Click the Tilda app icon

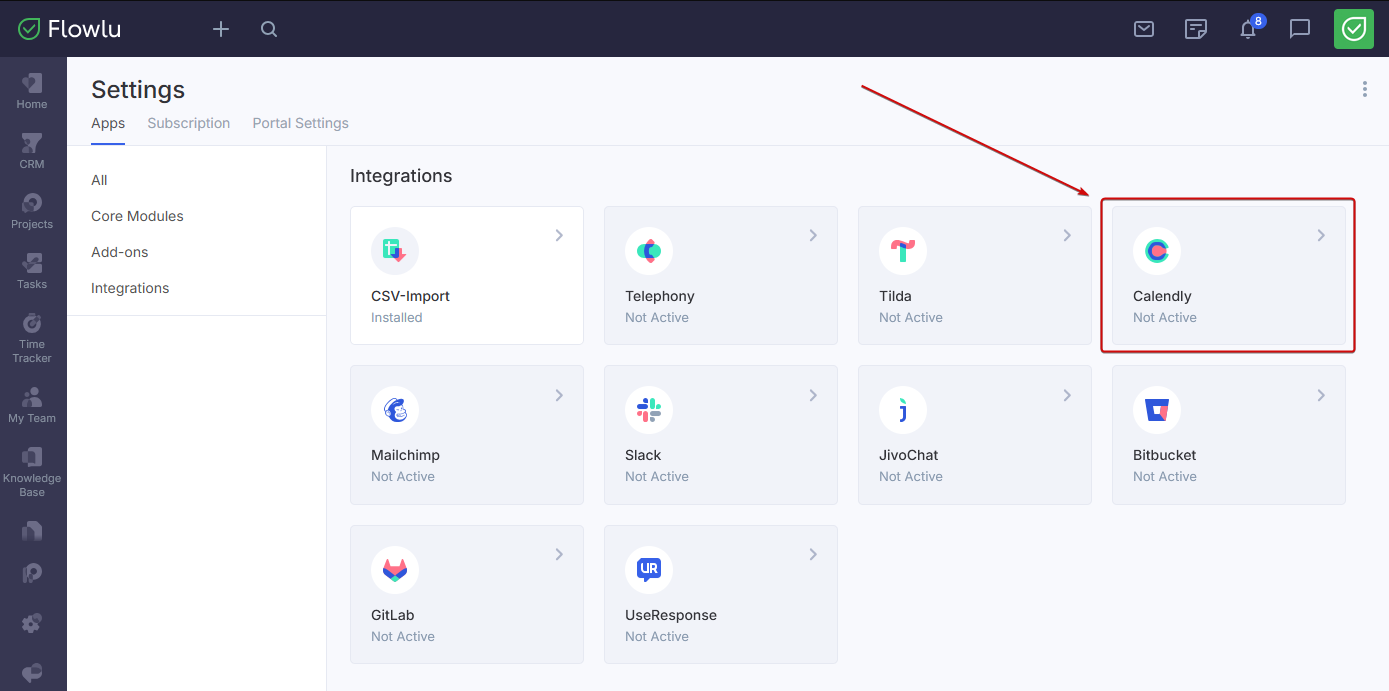pyautogui.click(x=903, y=251)
